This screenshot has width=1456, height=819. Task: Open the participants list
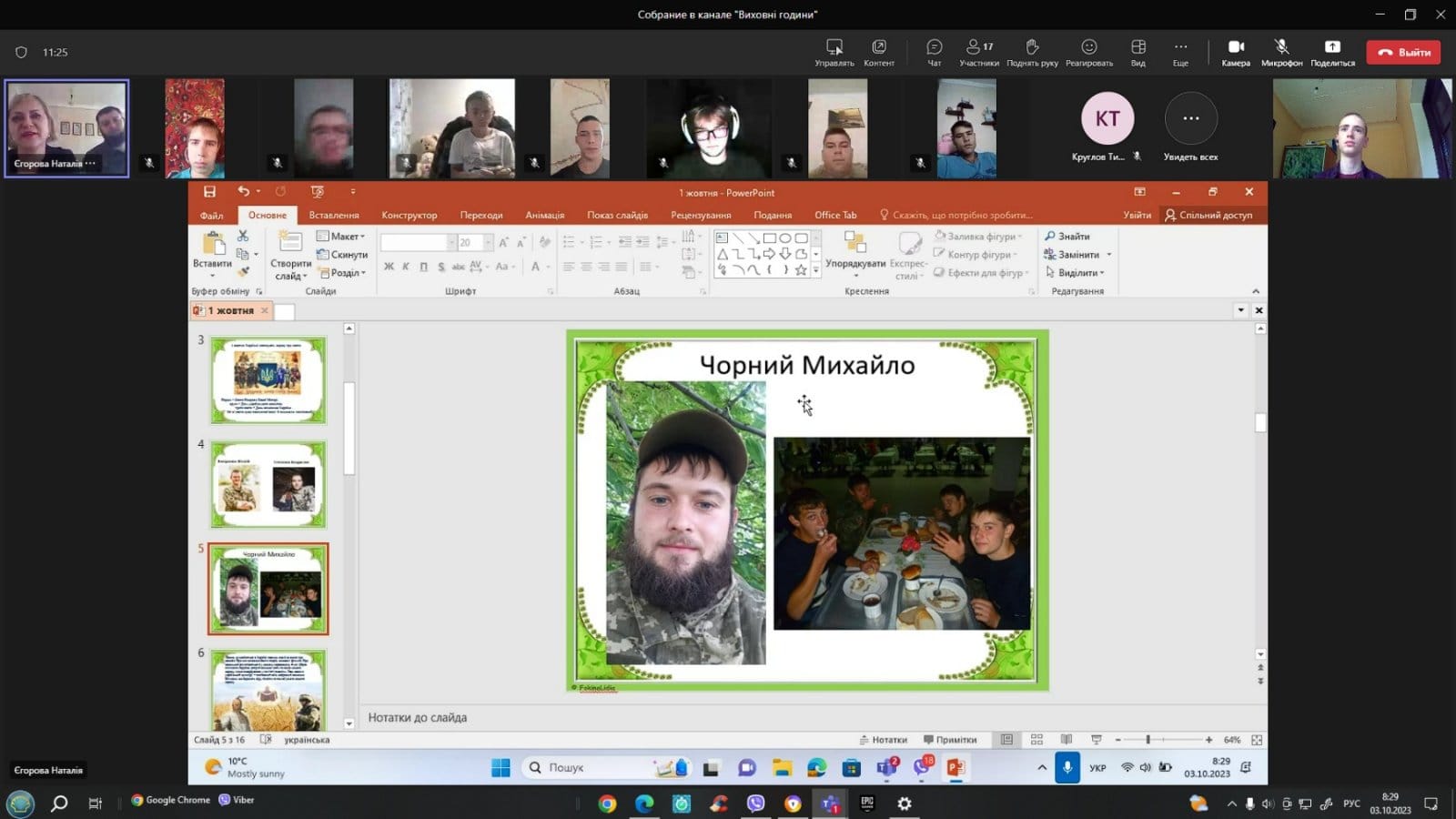(x=979, y=53)
